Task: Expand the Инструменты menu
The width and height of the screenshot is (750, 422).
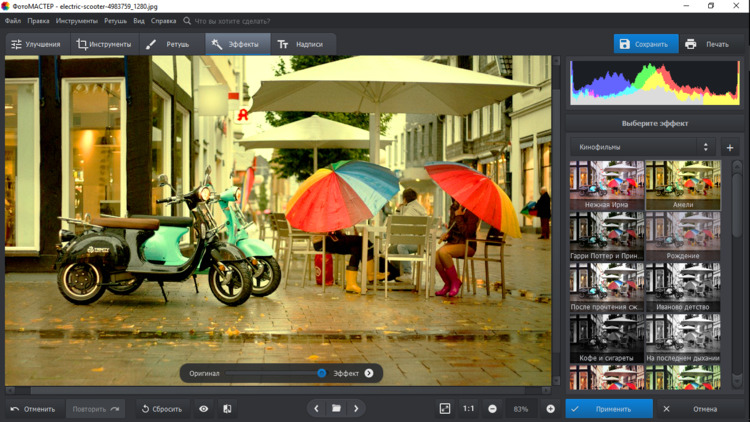Action: tap(77, 20)
